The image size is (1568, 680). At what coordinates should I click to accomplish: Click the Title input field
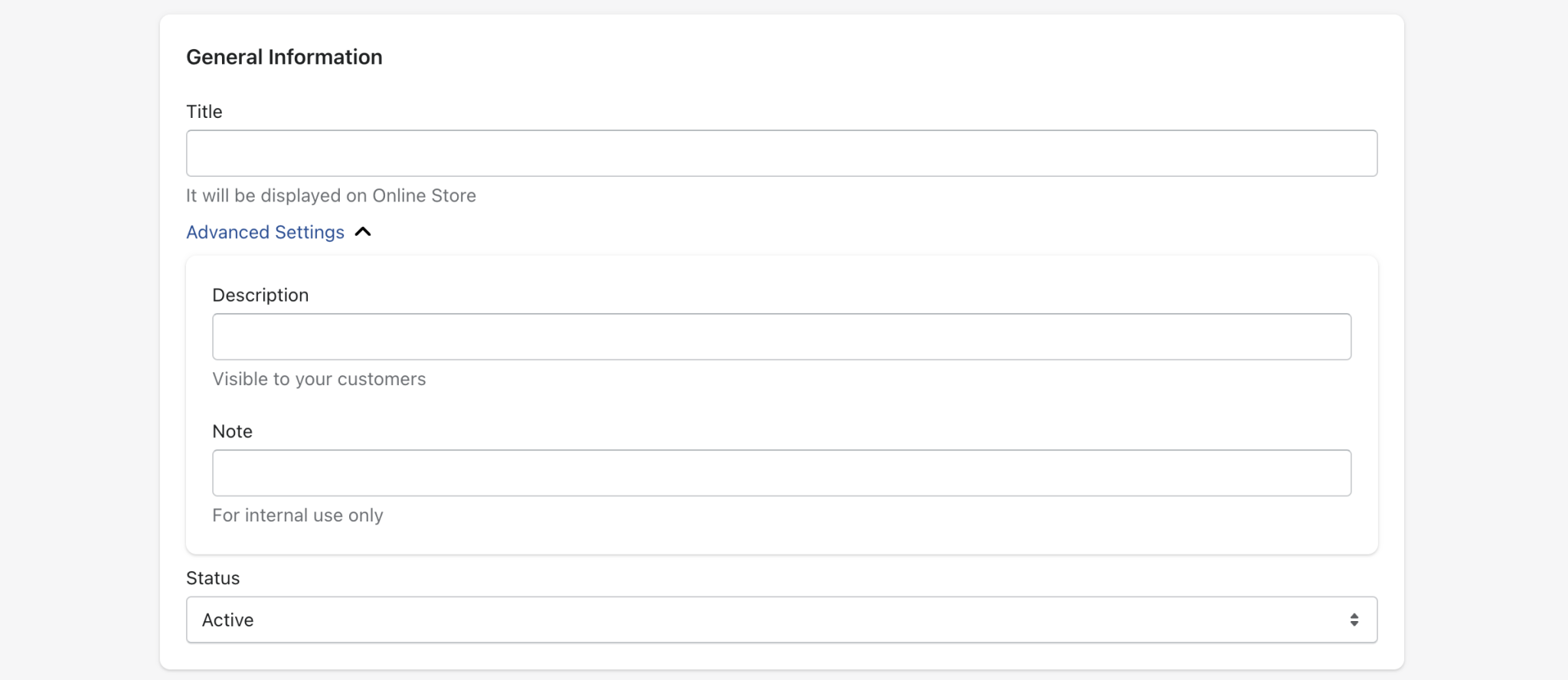(x=781, y=153)
